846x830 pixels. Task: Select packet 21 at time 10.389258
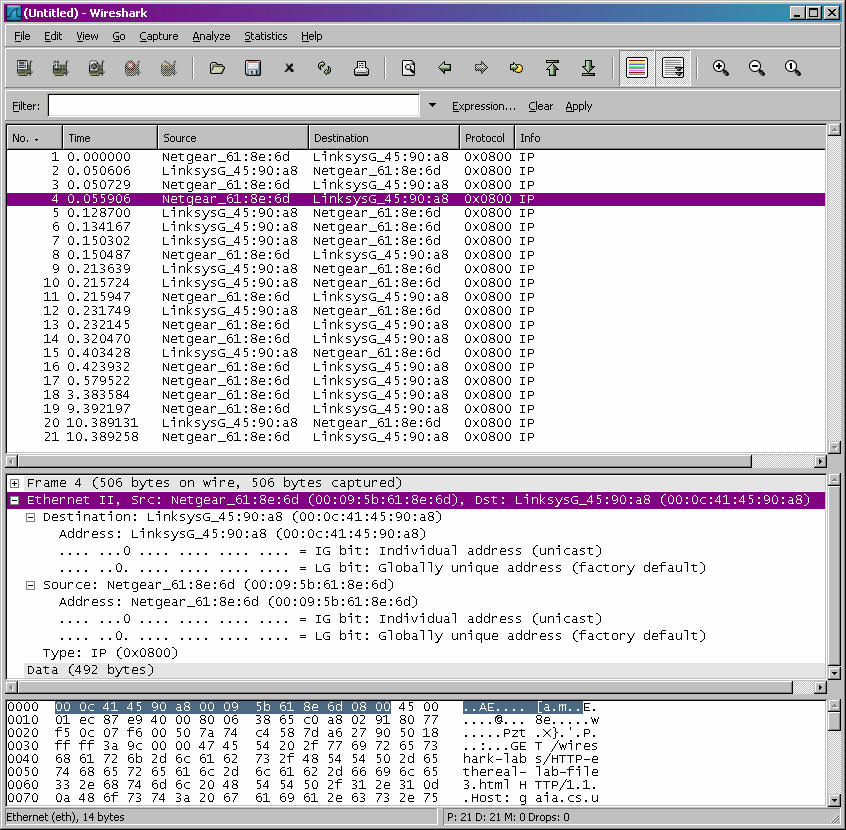click(416, 437)
